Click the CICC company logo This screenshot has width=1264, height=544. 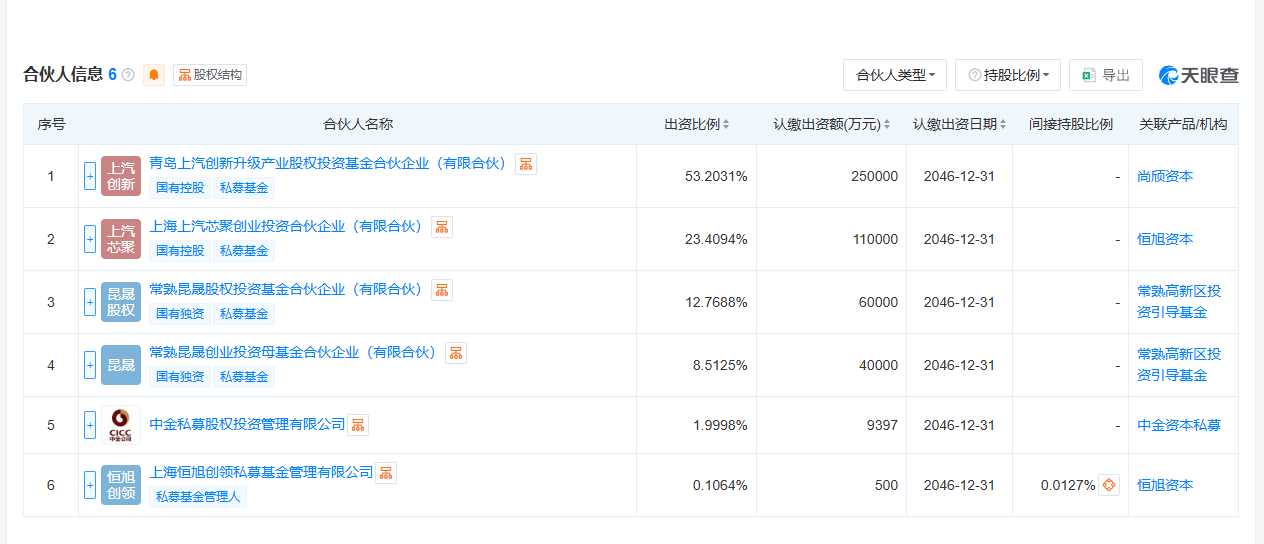(121, 425)
